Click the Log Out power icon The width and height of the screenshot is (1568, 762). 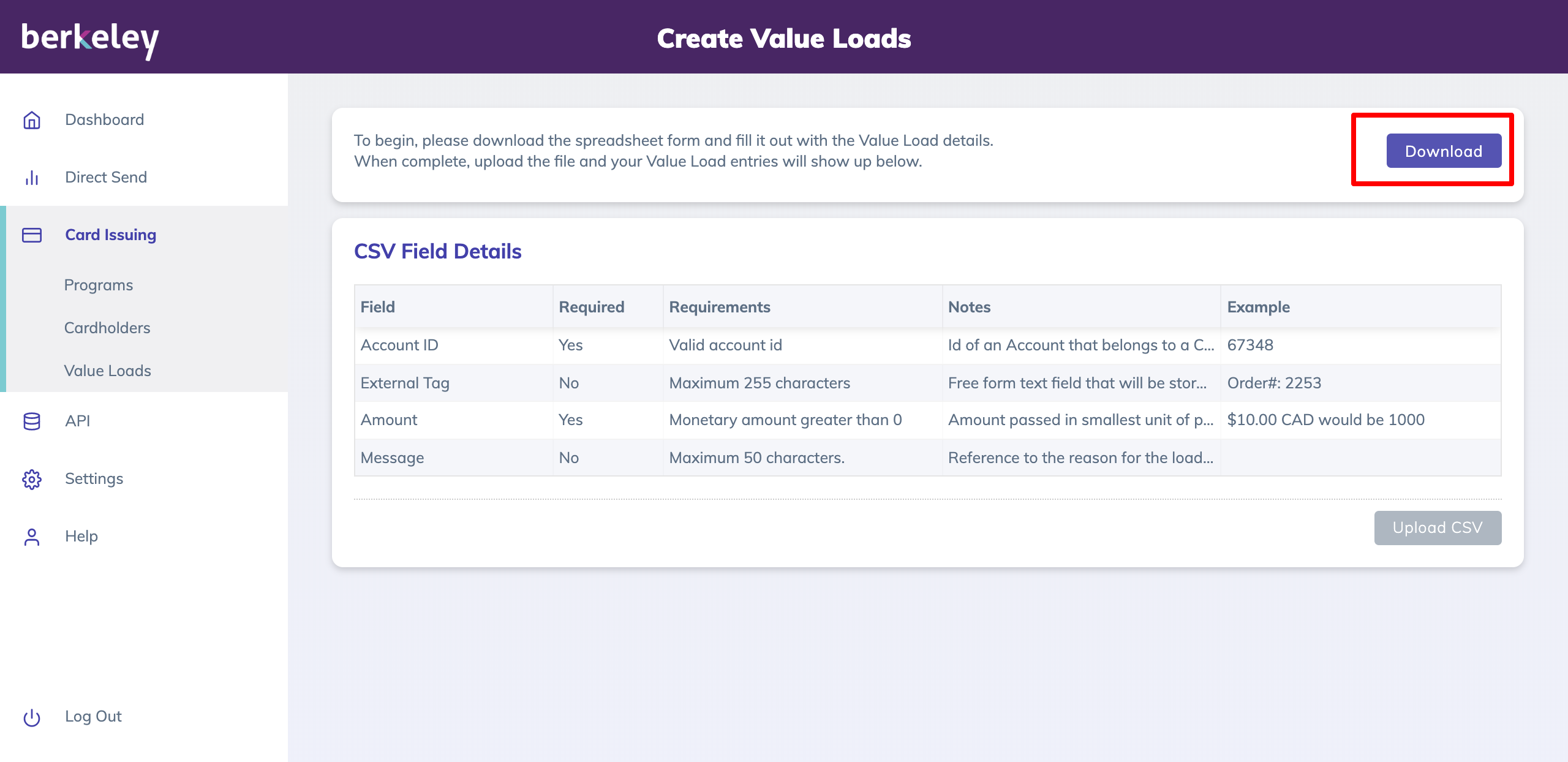click(32, 717)
